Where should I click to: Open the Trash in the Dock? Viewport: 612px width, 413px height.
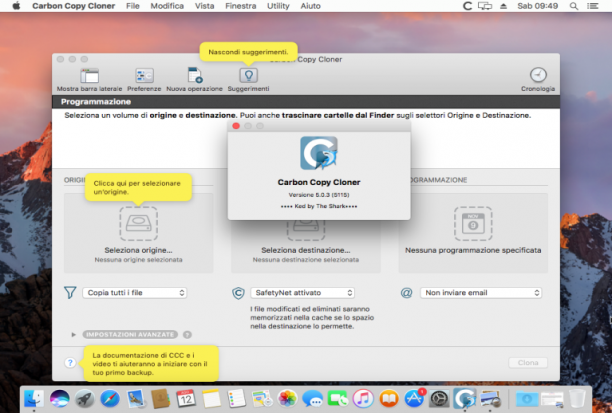tap(577, 399)
